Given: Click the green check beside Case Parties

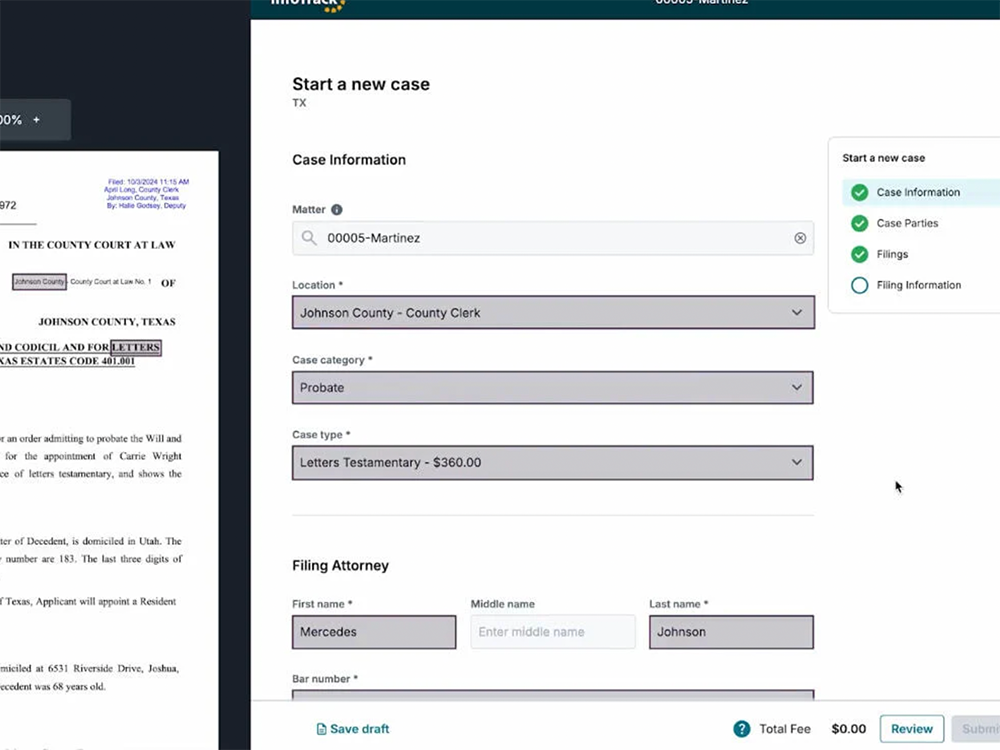Looking at the screenshot, I should coord(859,223).
